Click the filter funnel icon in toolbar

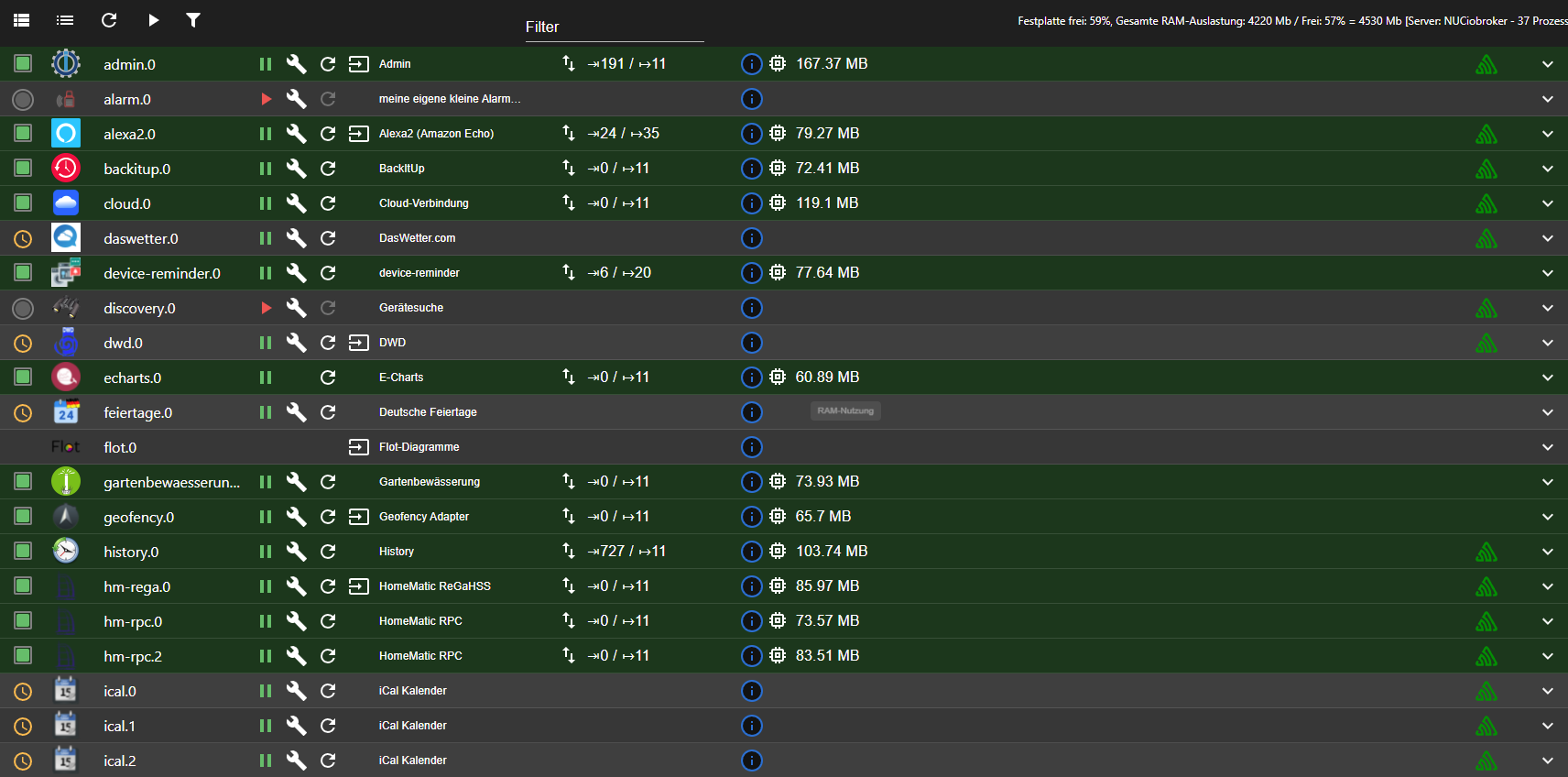[193, 20]
